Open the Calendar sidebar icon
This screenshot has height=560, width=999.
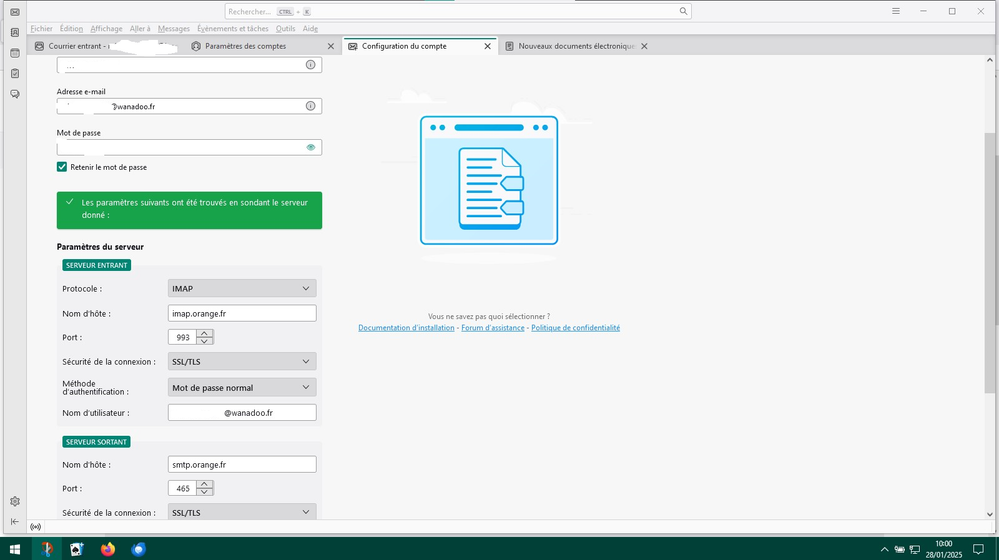click(x=15, y=53)
